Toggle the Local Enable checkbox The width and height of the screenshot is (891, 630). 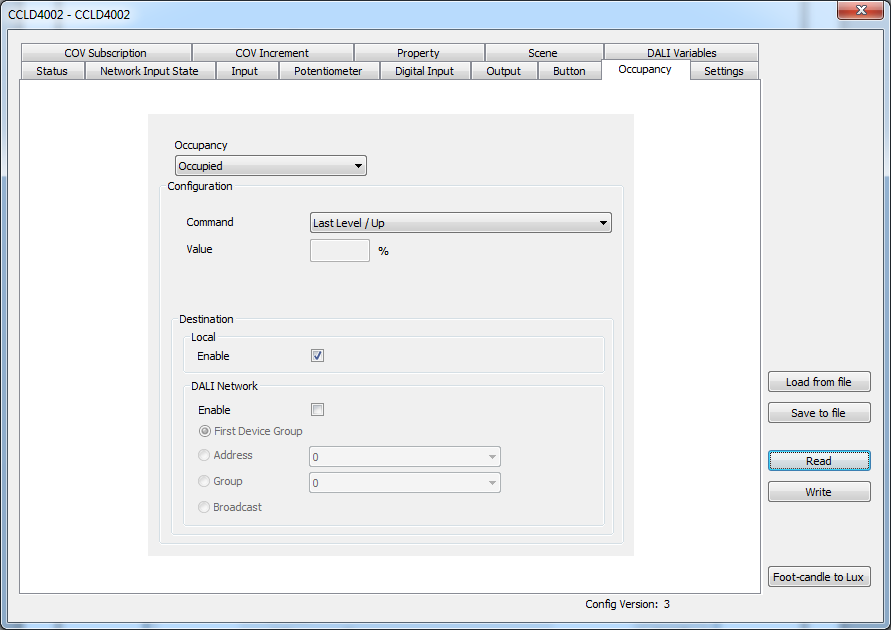coord(318,356)
